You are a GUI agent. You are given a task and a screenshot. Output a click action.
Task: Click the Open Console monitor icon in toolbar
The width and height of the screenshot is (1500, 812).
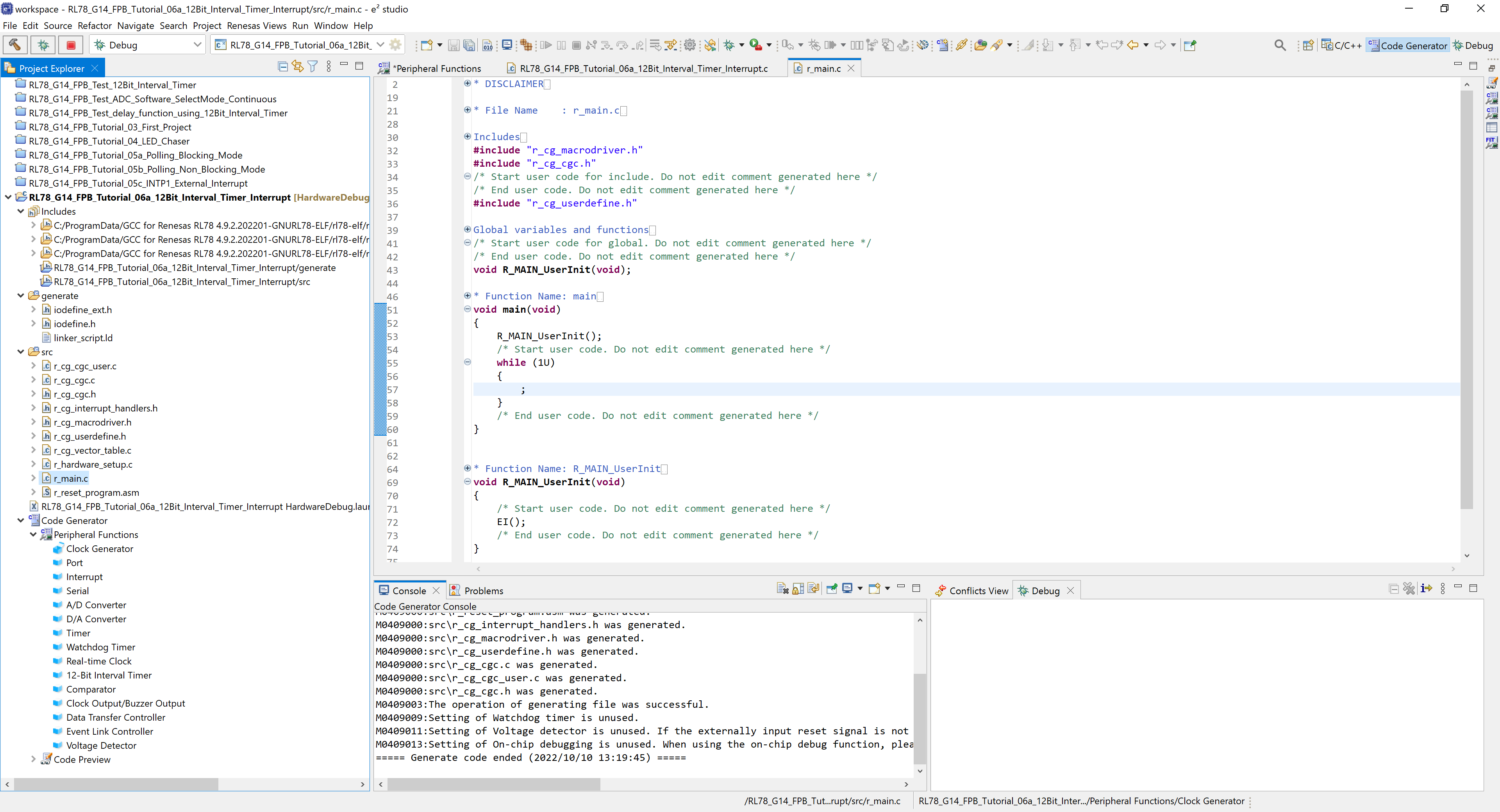(x=507, y=45)
